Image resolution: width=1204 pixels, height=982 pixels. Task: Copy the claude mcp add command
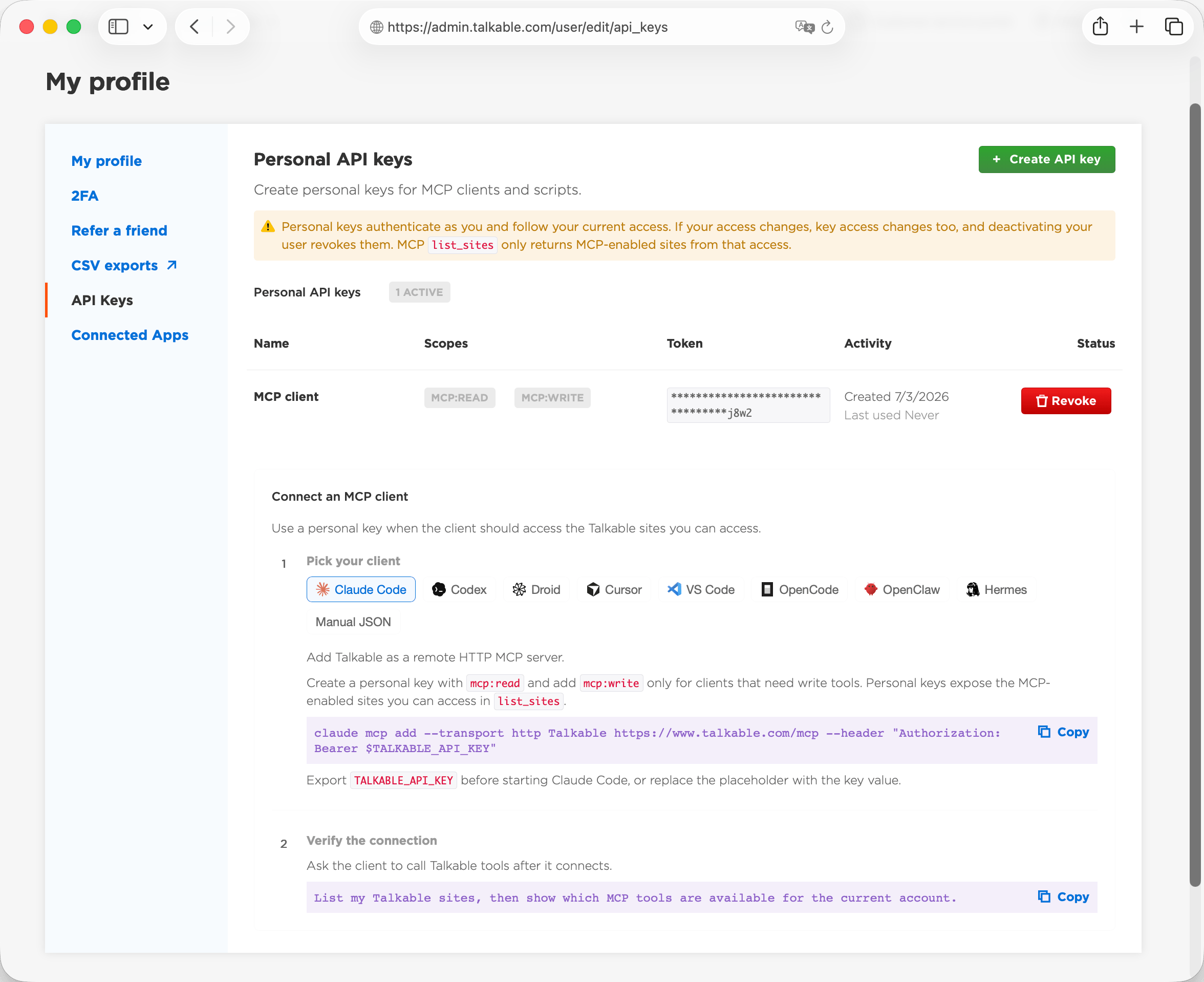(1063, 732)
